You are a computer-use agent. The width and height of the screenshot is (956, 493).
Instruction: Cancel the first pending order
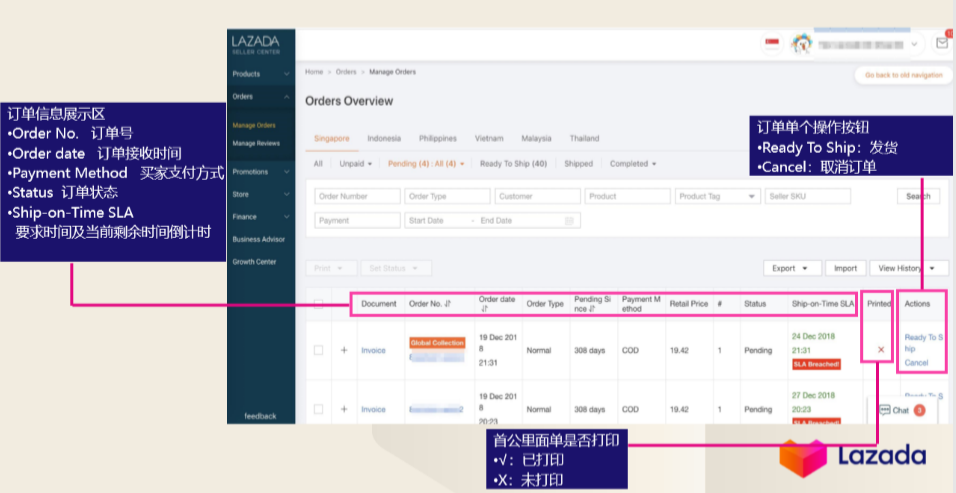click(x=916, y=363)
